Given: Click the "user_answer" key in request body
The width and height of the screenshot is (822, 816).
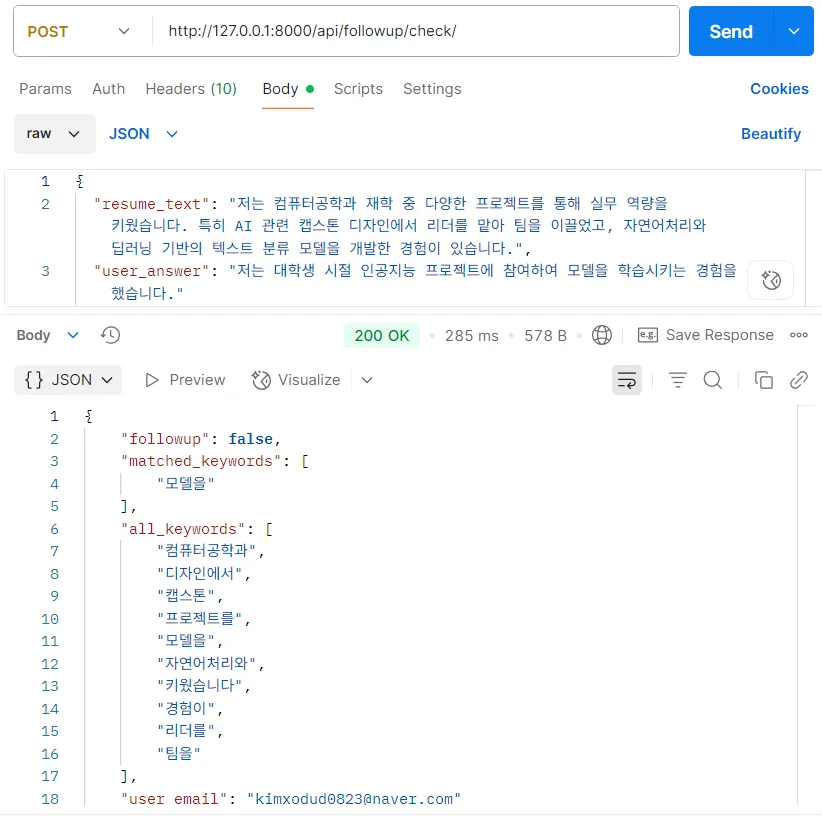Looking at the screenshot, I should (152, 271).
